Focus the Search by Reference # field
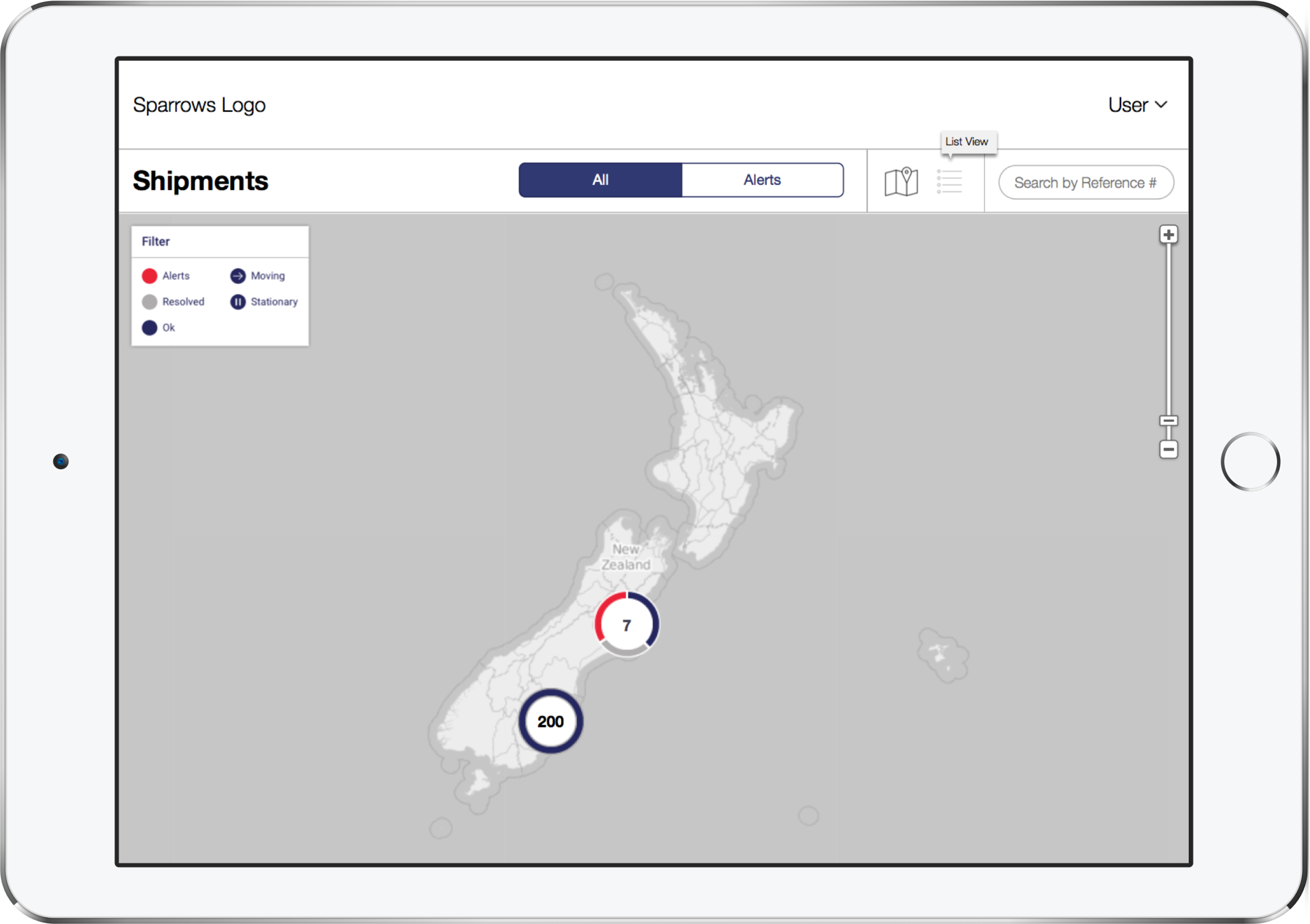This screenshot has height=924, width=1310. pos(1085,182)
